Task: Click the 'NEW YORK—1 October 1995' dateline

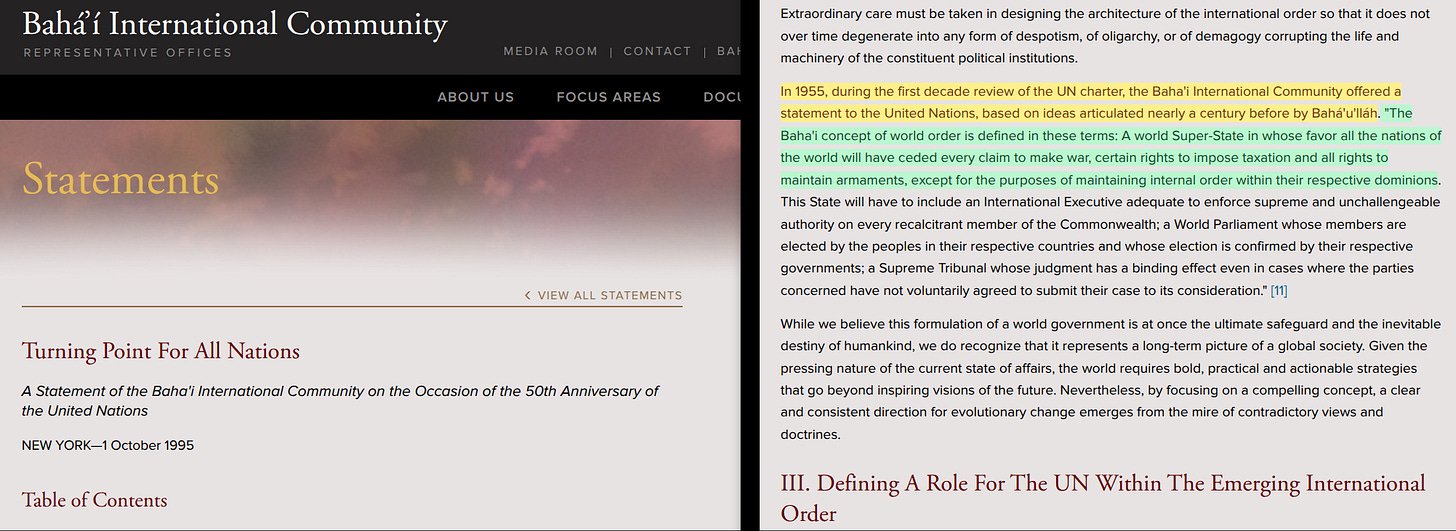Action: click(x=108, y=445)
